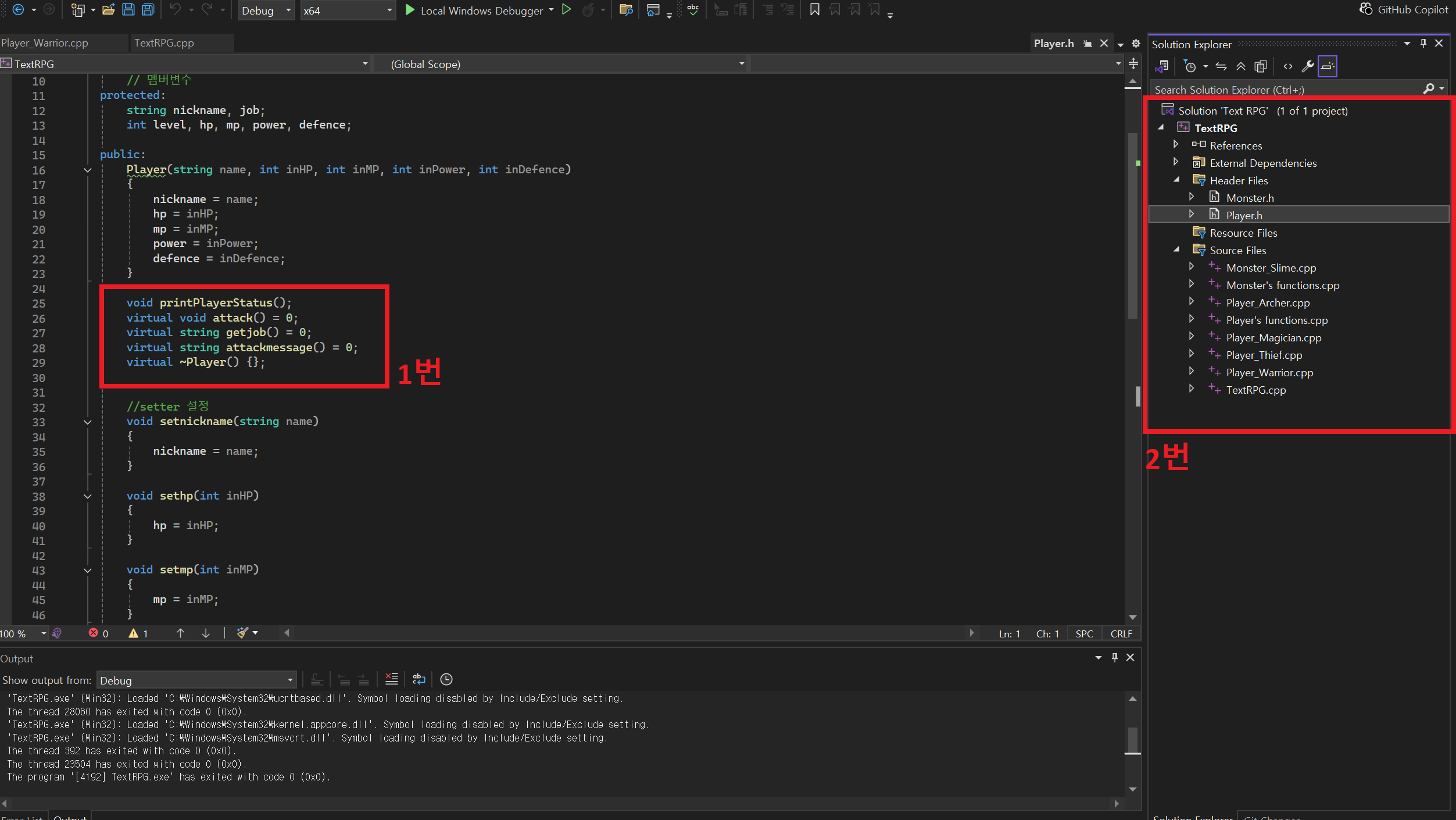Collapse the TextRPG project node
1456x820 pixels.
tap(1161, 127)
